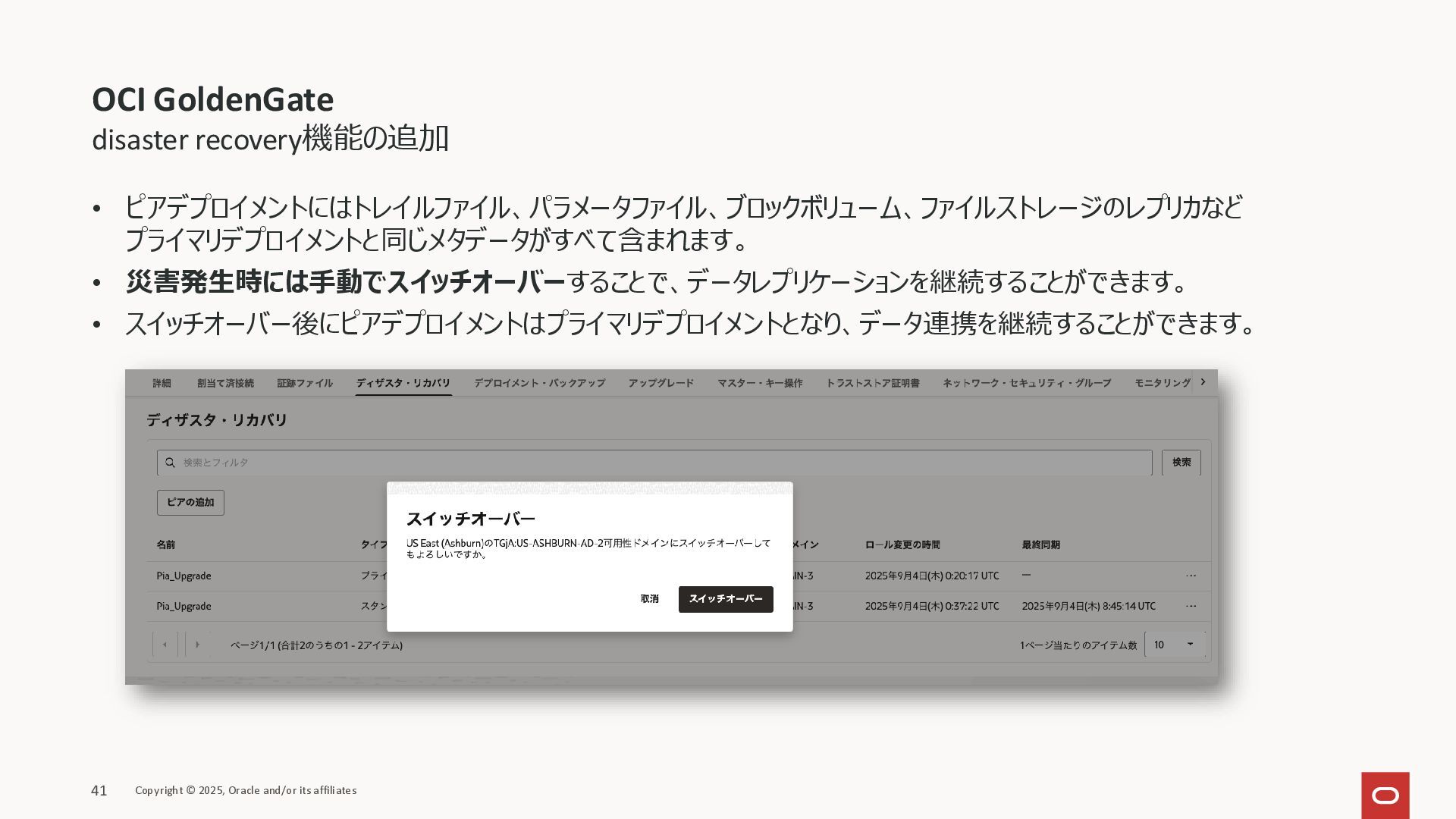Click the page summary ページ1/1 text

[x=316, y=645]
